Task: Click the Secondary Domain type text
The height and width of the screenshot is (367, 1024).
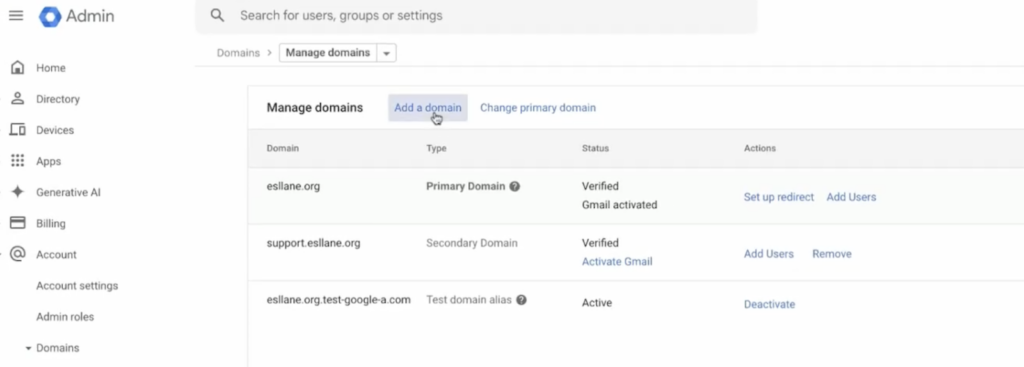Action: click(472, 243)
